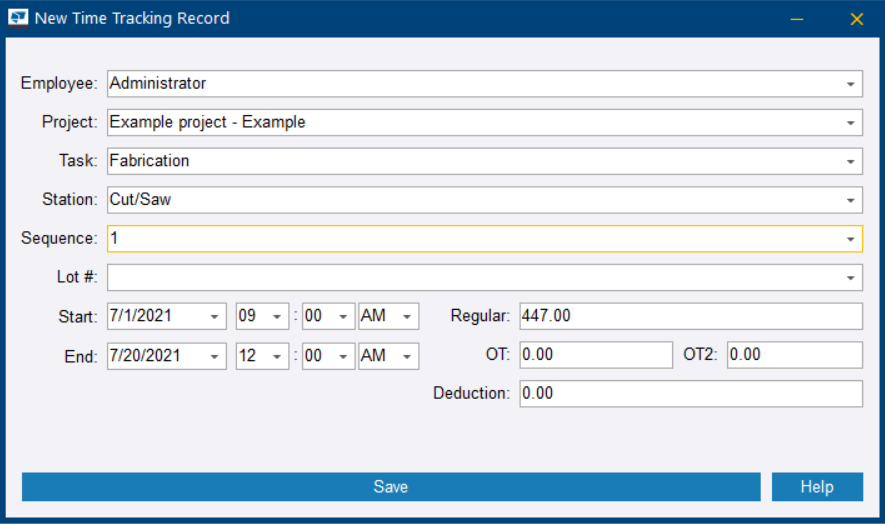Screen dimensions: 885x524
Task: Save the time tracking record
Action: pos(390,487)
